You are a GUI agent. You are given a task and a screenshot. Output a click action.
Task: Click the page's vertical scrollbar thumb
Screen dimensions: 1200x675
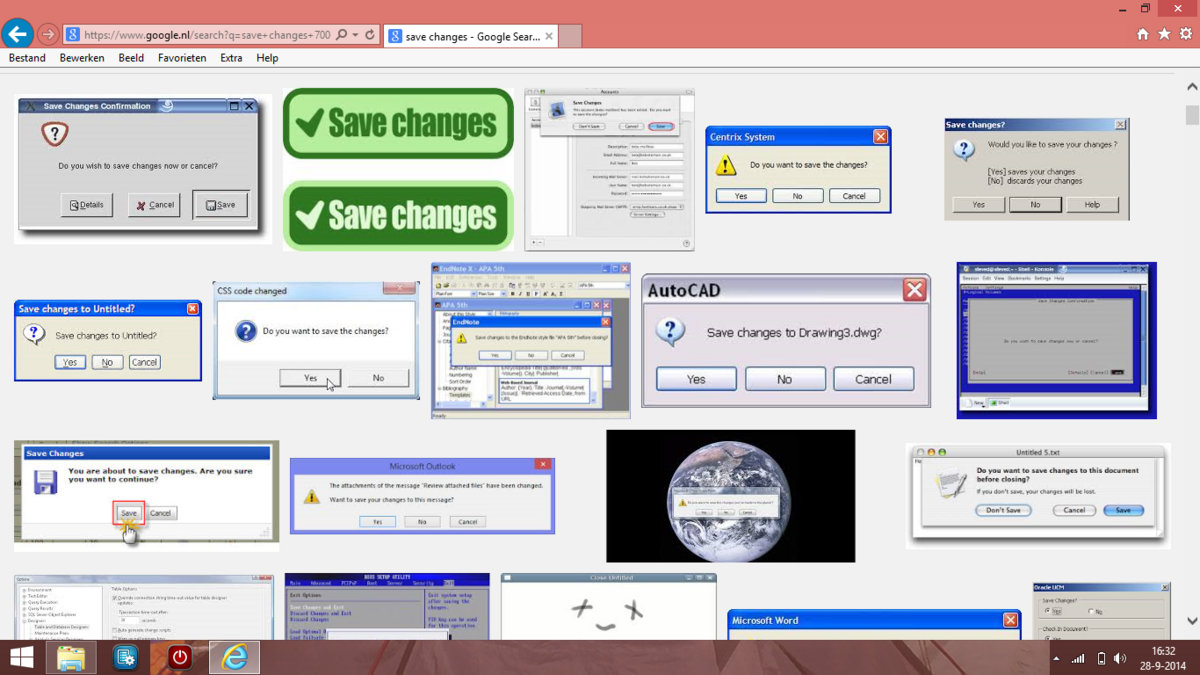click(1191, 115)
